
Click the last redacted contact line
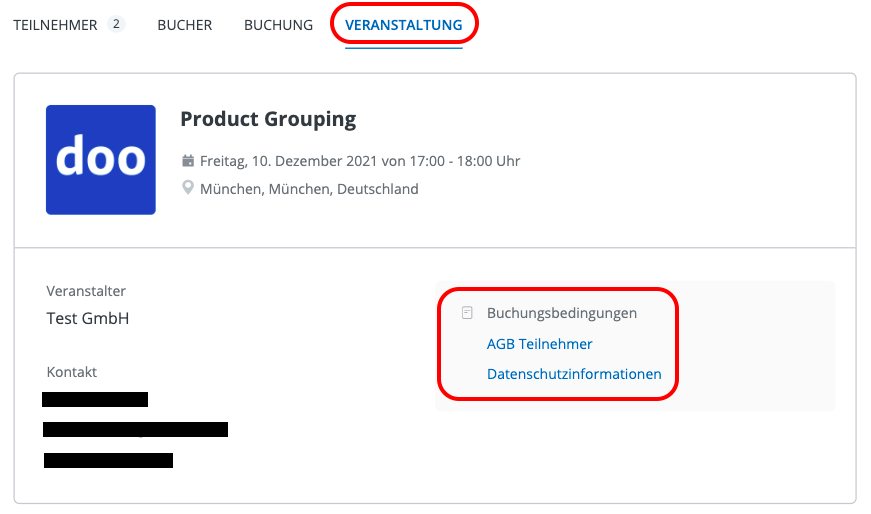108,461
